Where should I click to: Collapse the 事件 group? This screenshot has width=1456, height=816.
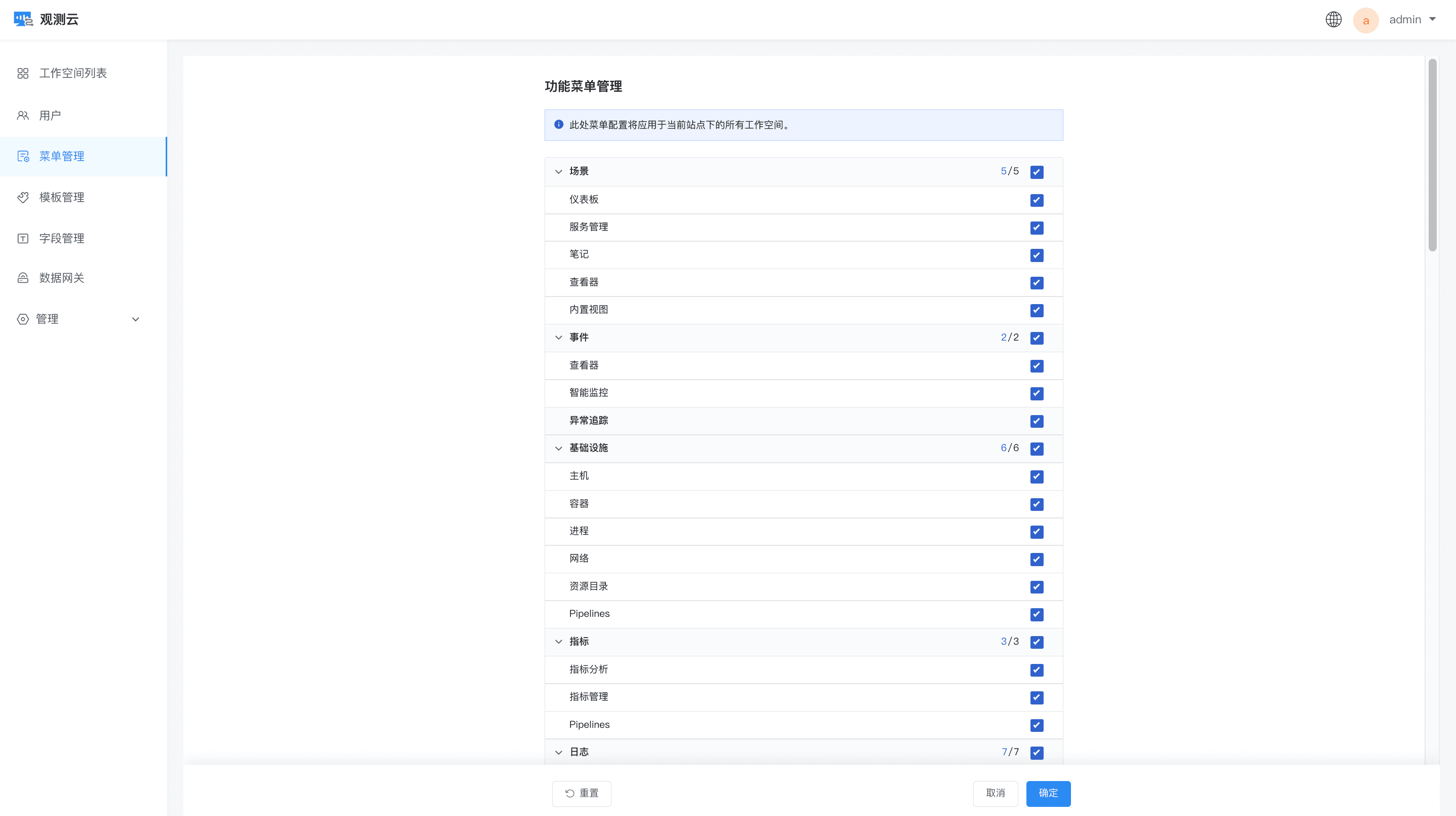point(558,338)
